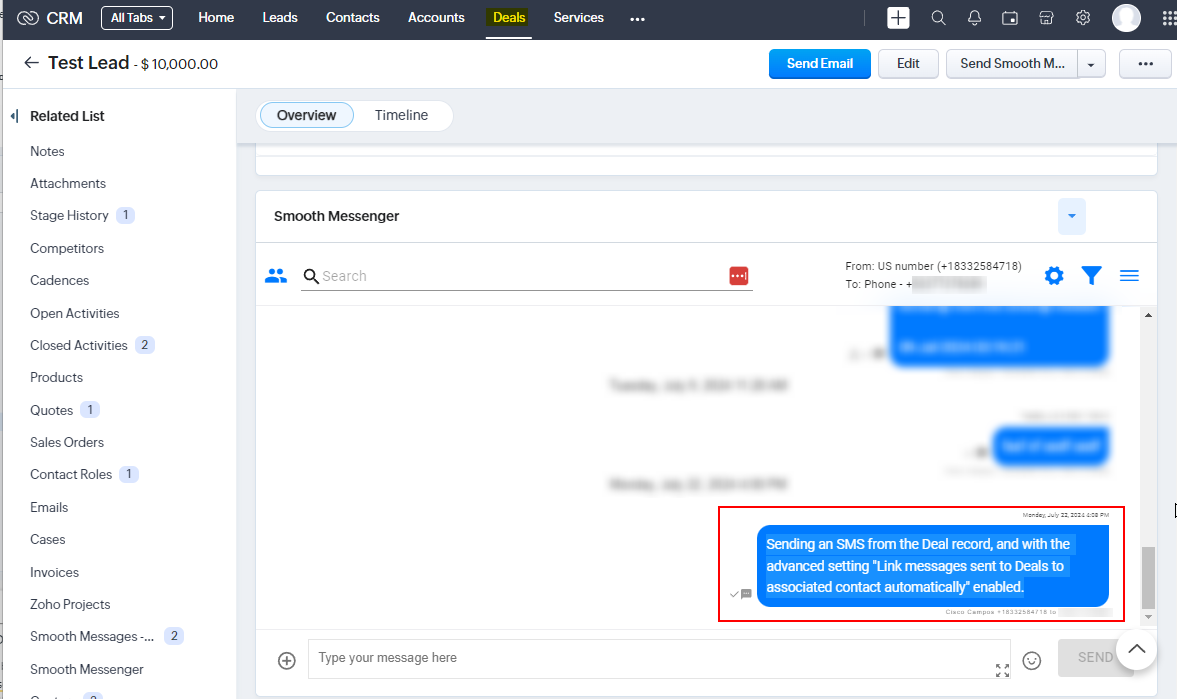Open the user profile avatar
This screenshot has width=1177, height=699.
point(1126,18)
